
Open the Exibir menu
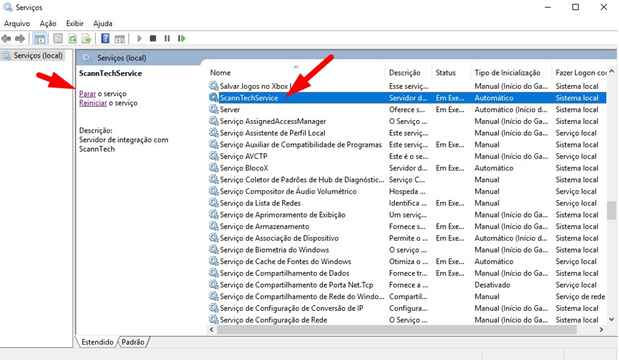pos(75,24)
